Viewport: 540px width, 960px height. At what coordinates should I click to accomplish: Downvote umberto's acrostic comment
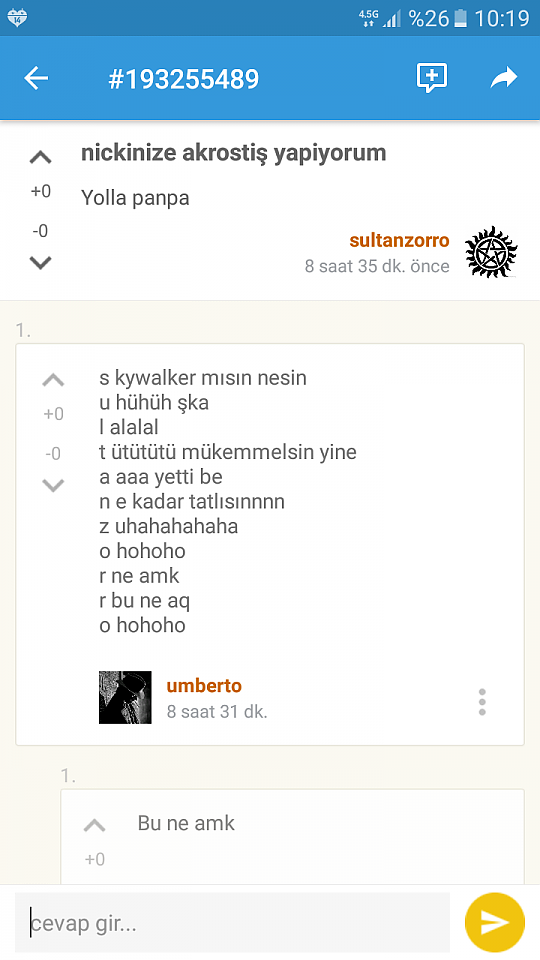pos(53,486)
